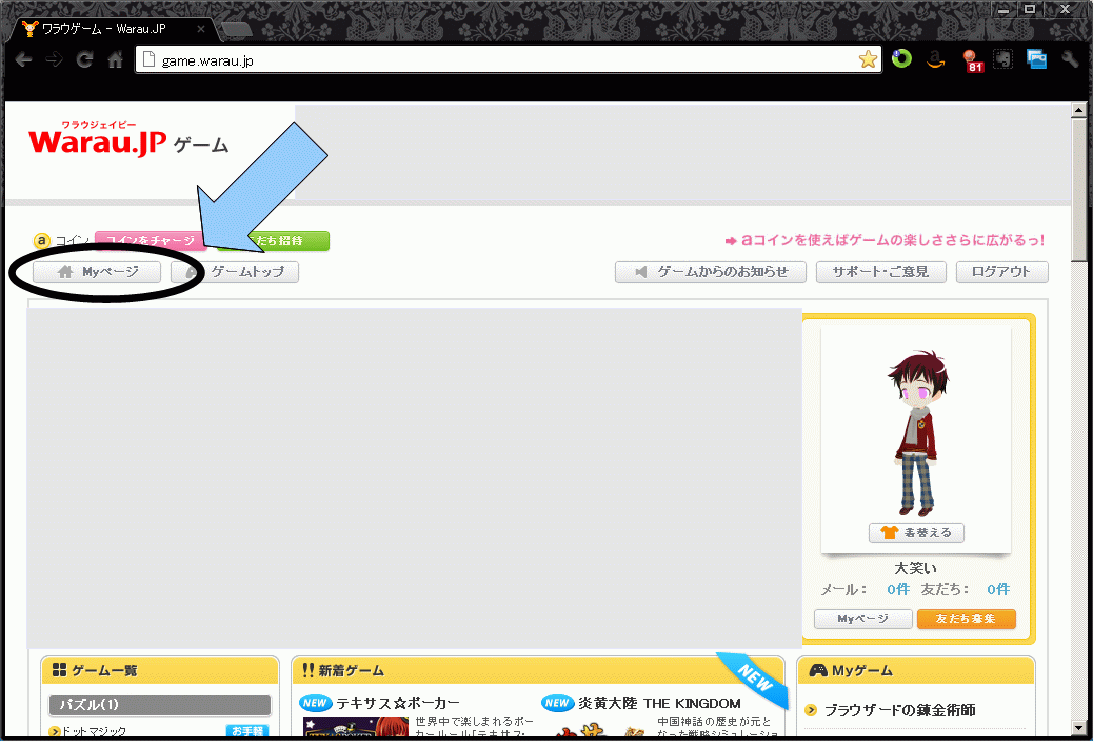Viewport: 1094px width, 742px height.
Task: Click the address bar showing game.warau.jp
Action: [508, 61]
